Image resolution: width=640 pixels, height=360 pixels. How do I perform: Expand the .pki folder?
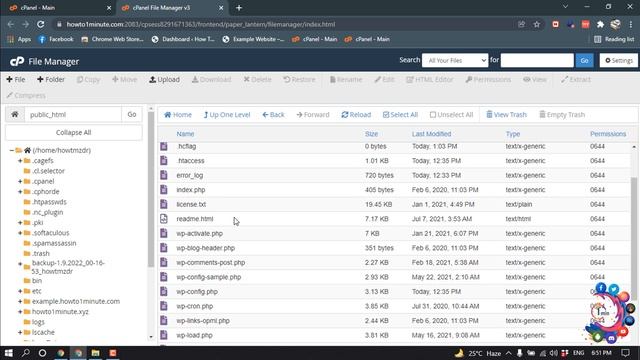click(x=20, y=222)
